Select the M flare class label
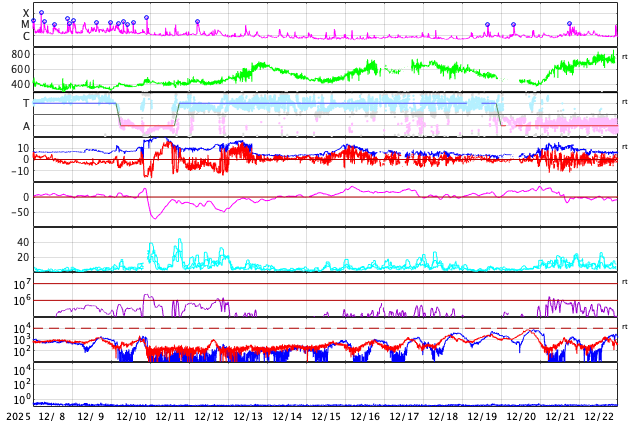The height and width of the screenshot is (424, 634). coord(26,25)
